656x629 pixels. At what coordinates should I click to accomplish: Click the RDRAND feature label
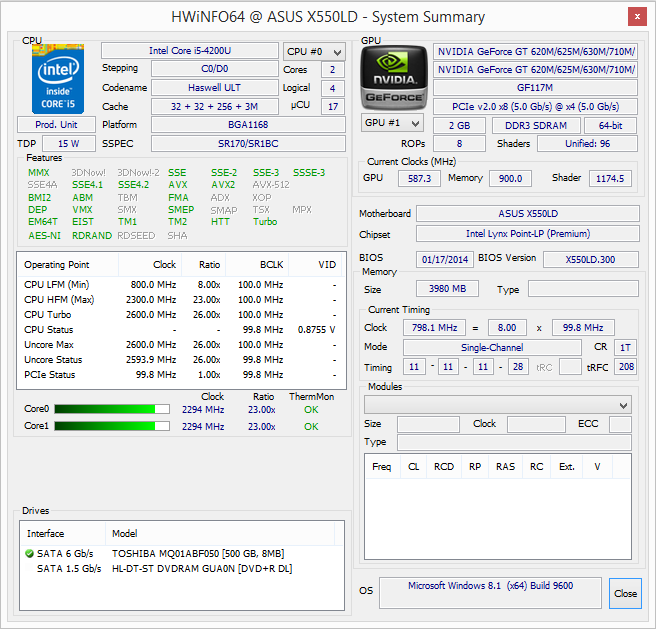(92, 236)
